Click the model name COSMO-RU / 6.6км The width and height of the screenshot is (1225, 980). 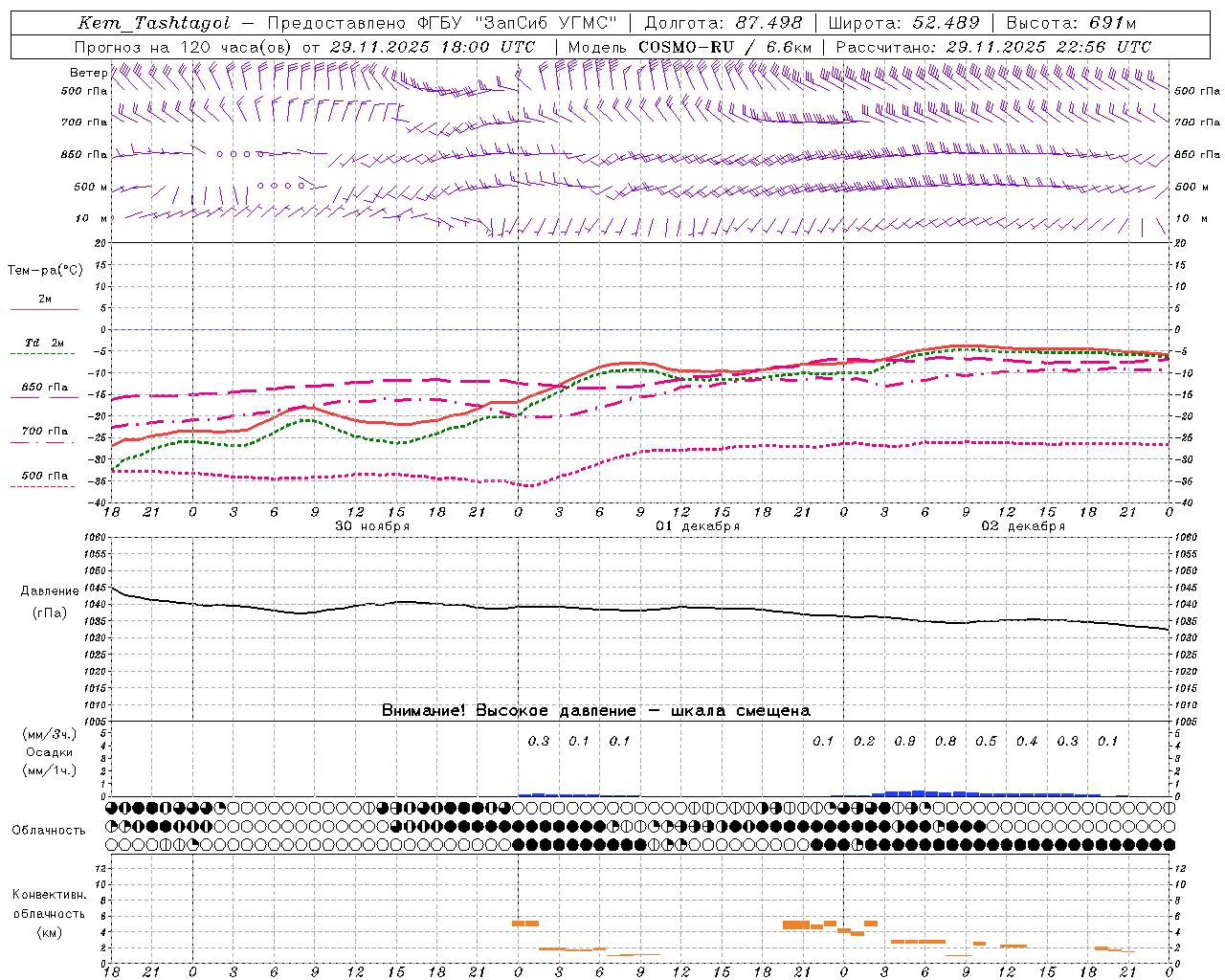(x=724, y=47)
